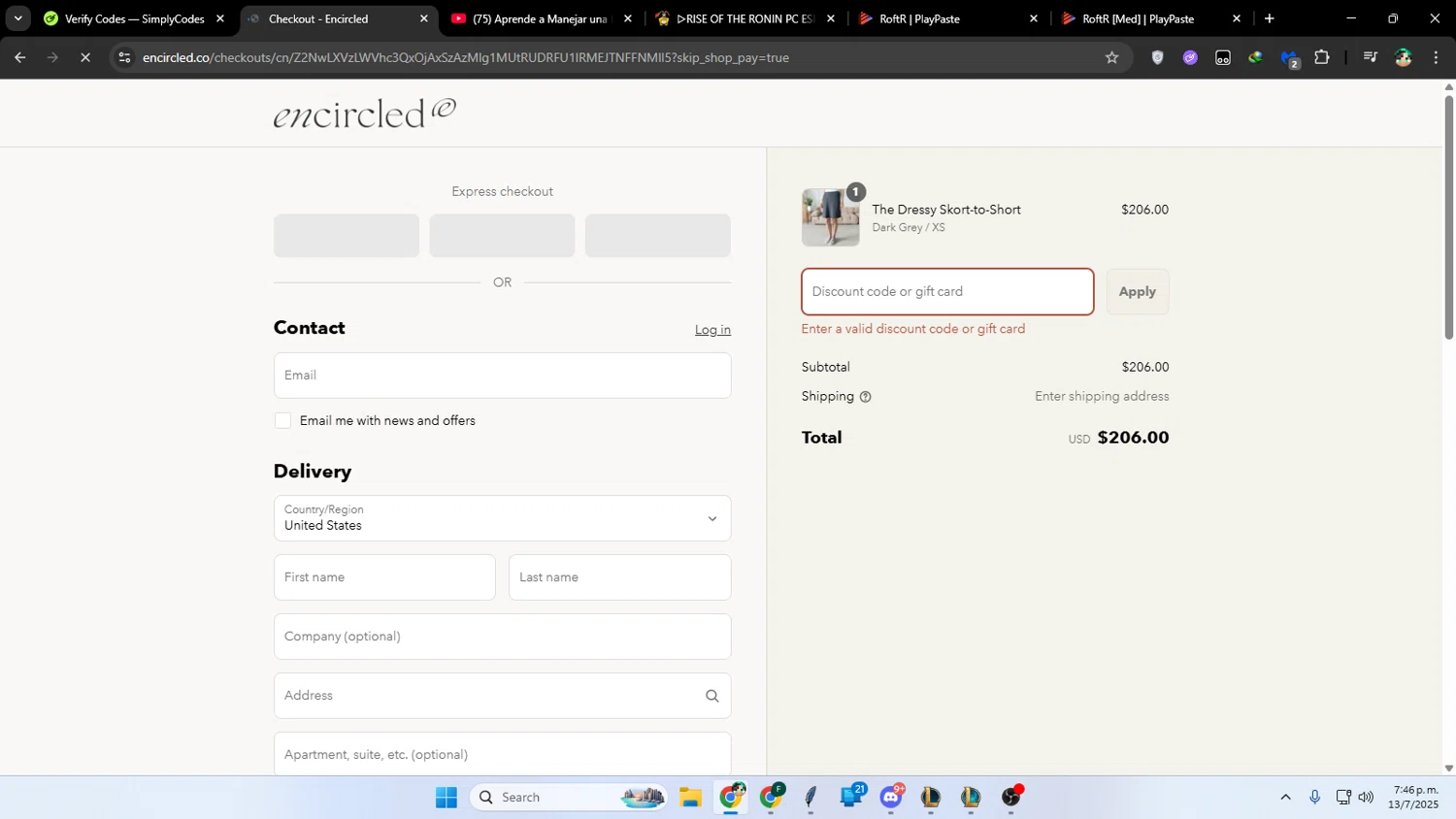Click the Apply discount button
This screenshot has width=1456, height=819.
(1137, 292)
